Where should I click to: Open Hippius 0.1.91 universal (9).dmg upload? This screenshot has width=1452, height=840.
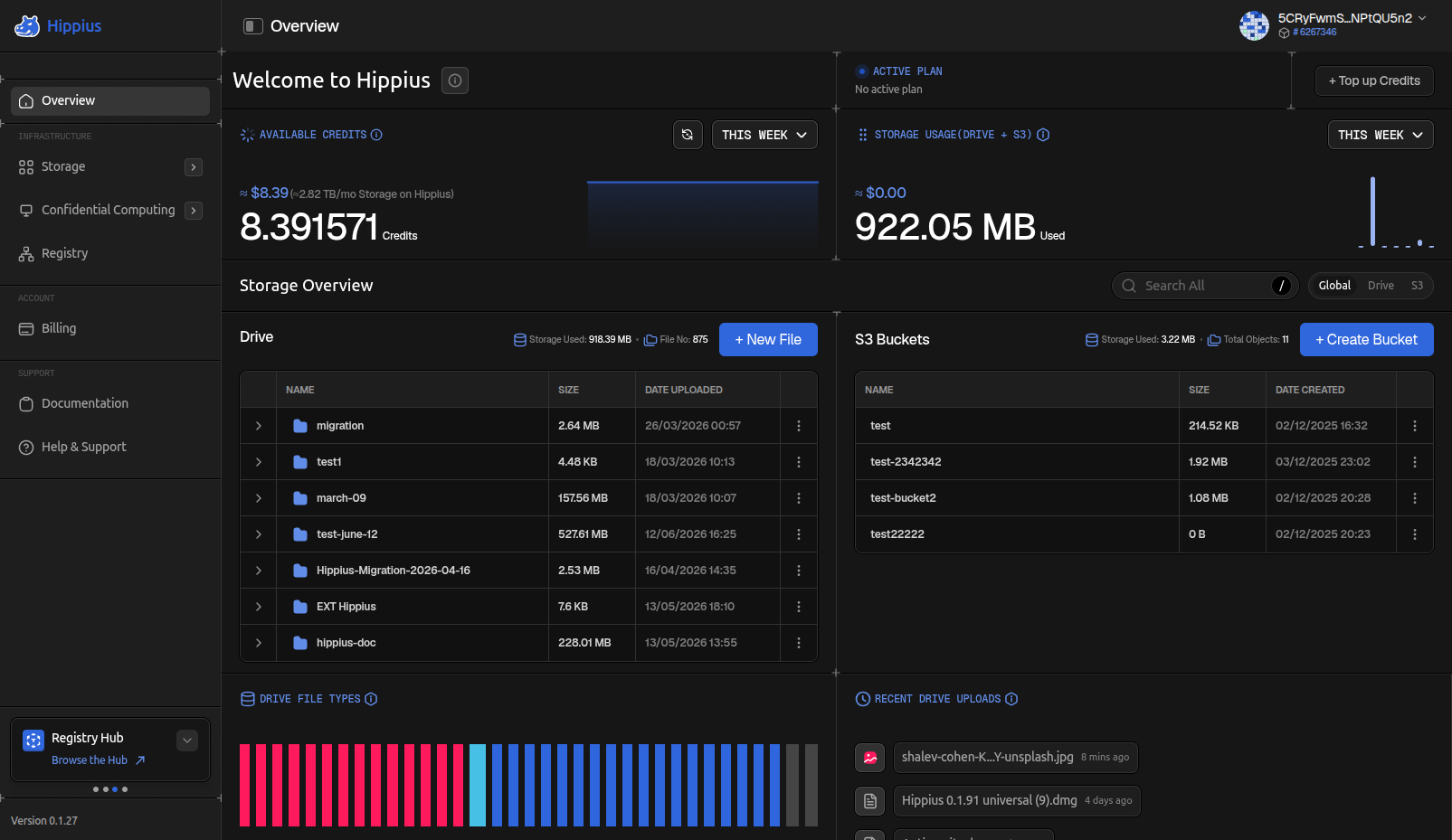click(1017, 801)
